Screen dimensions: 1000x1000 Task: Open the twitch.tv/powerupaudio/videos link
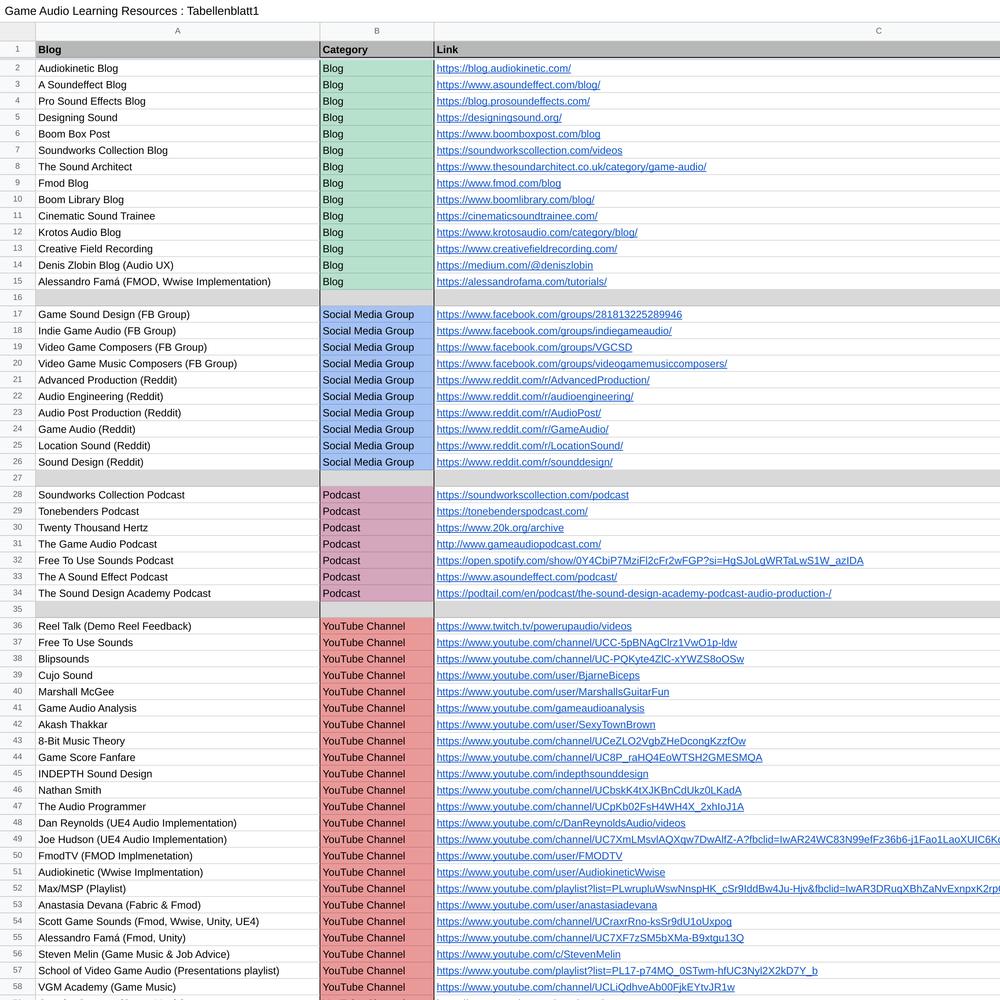coord(534,626)
